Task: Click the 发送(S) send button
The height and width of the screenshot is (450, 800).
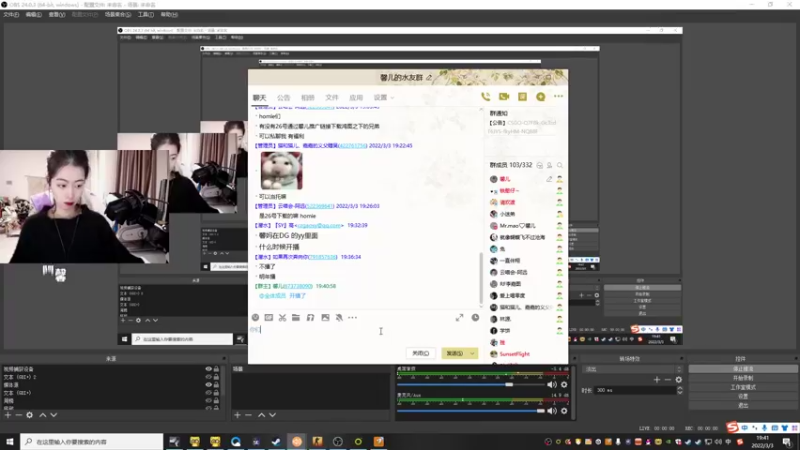Action: pos(455,353)
